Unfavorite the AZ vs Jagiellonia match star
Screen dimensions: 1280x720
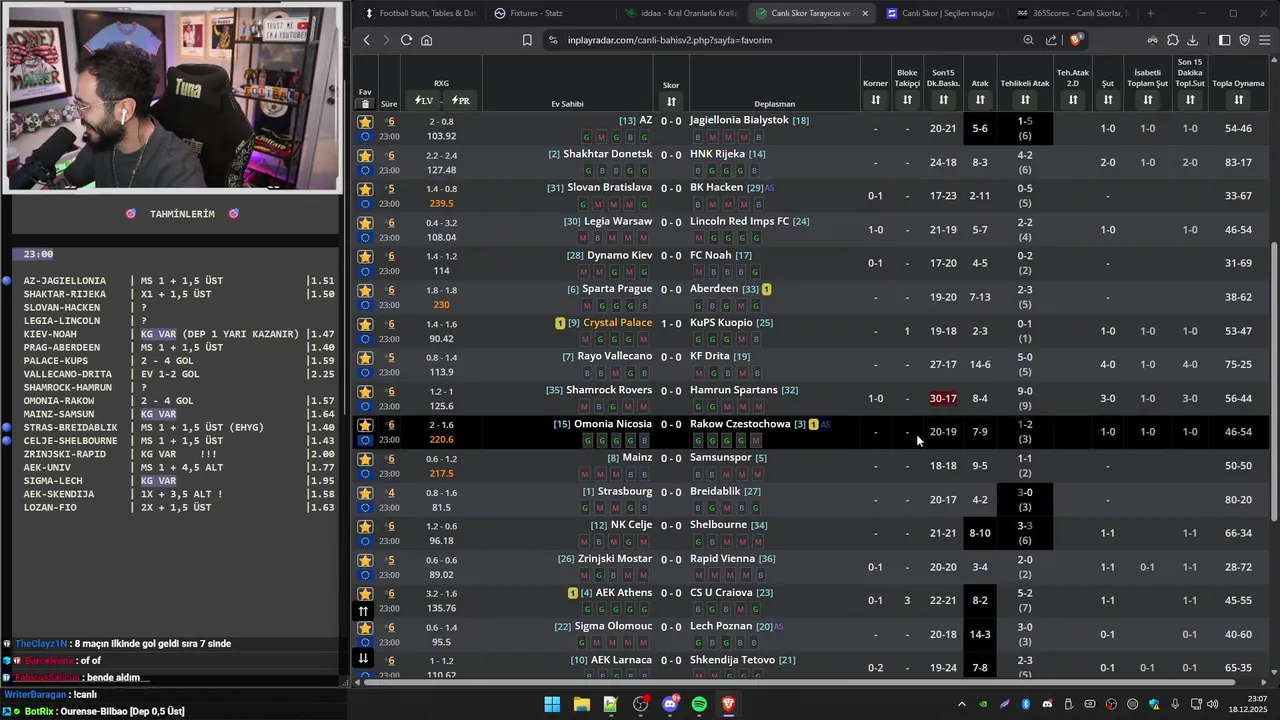[365, 122]
